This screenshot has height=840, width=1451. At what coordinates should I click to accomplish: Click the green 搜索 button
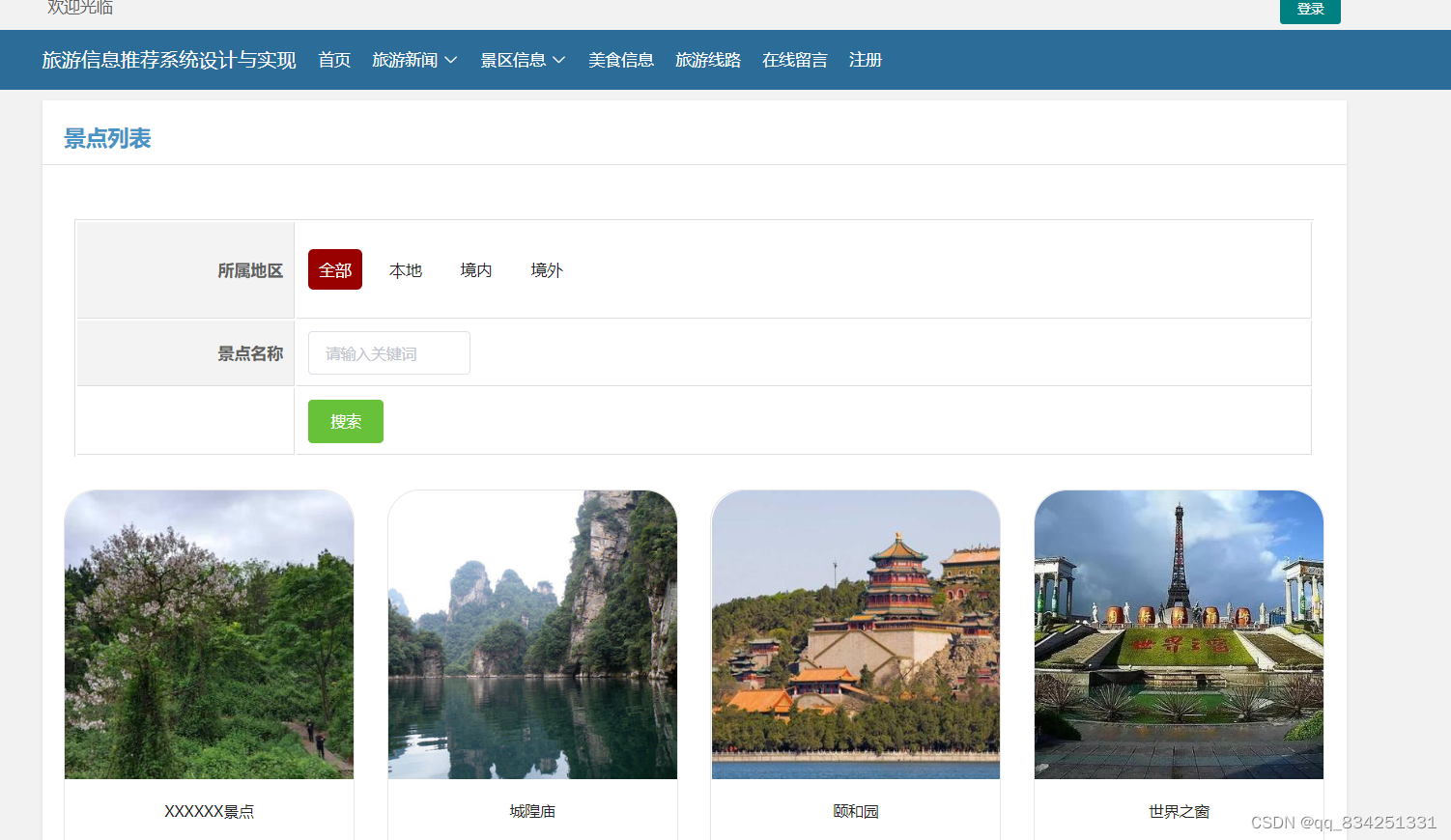346,421
